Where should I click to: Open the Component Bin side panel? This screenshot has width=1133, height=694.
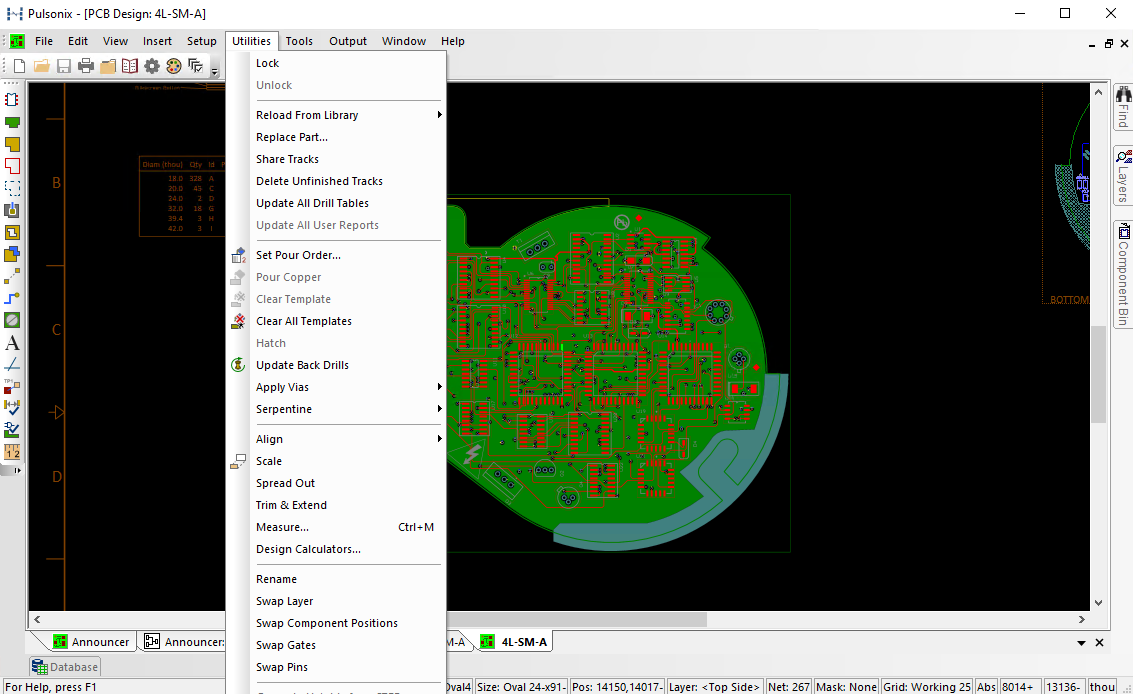tap(1123, 275)
